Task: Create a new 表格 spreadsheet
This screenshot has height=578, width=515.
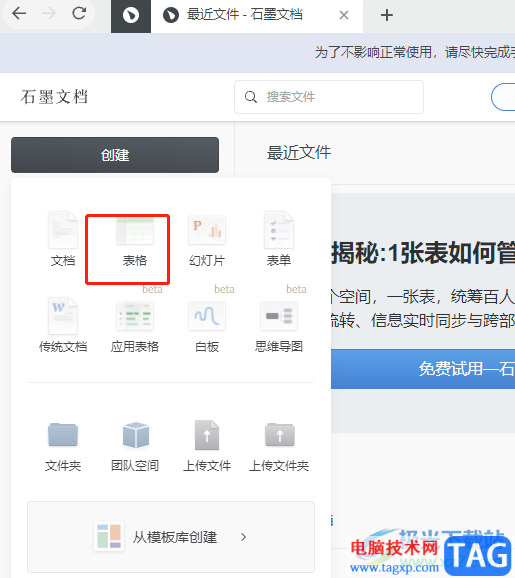Action: [135, 240]
